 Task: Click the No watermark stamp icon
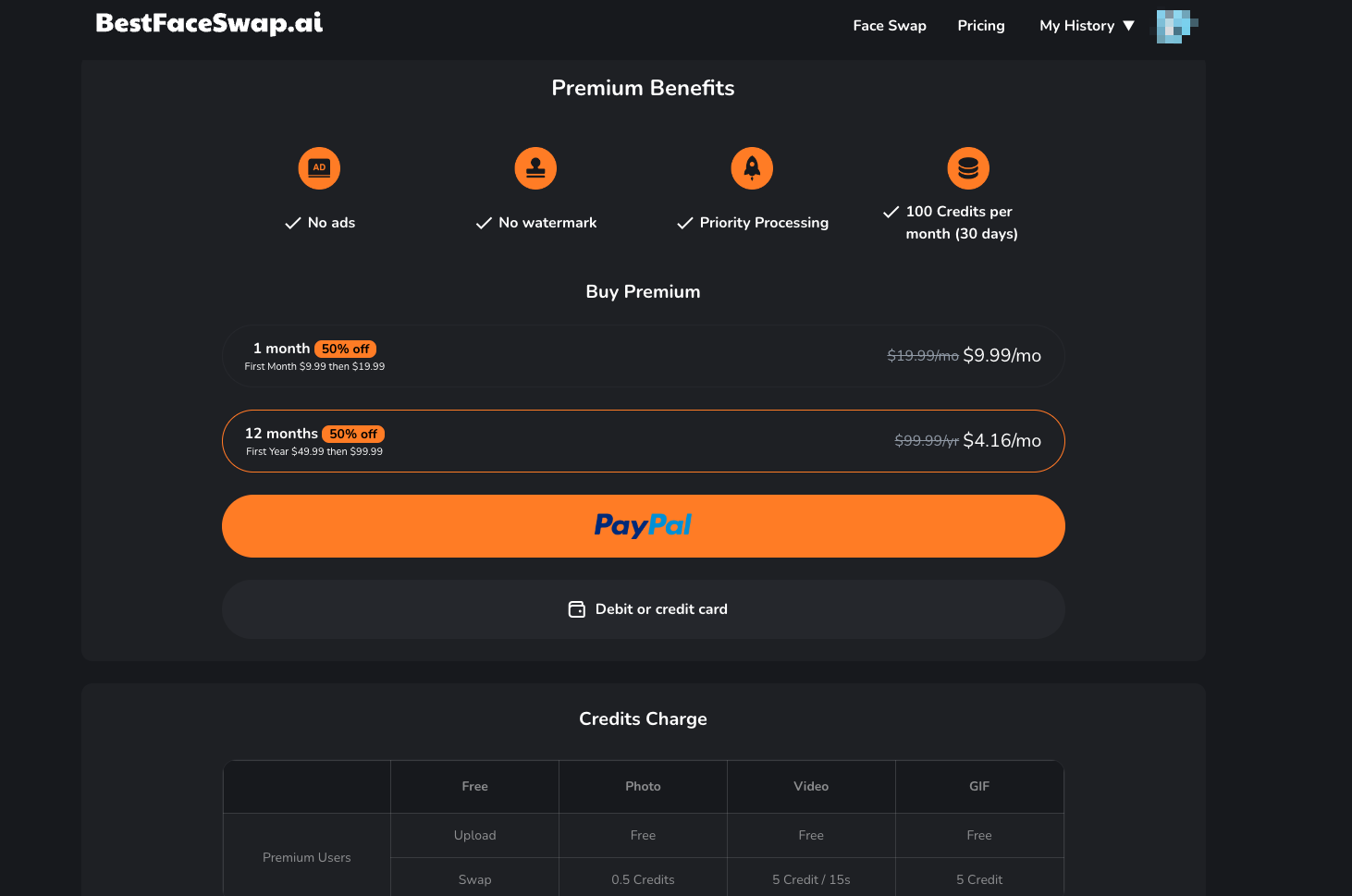click(x=535, y=168)
